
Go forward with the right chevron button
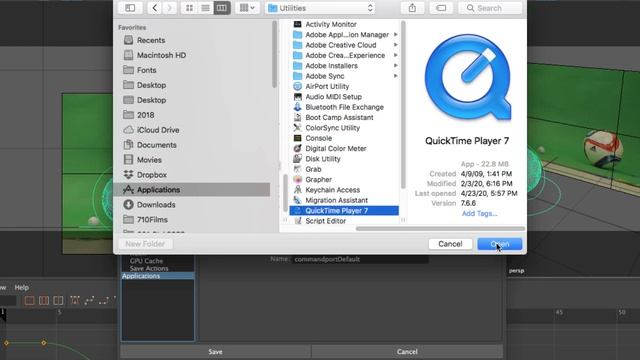pyautogui.click(x=169, y=8)
